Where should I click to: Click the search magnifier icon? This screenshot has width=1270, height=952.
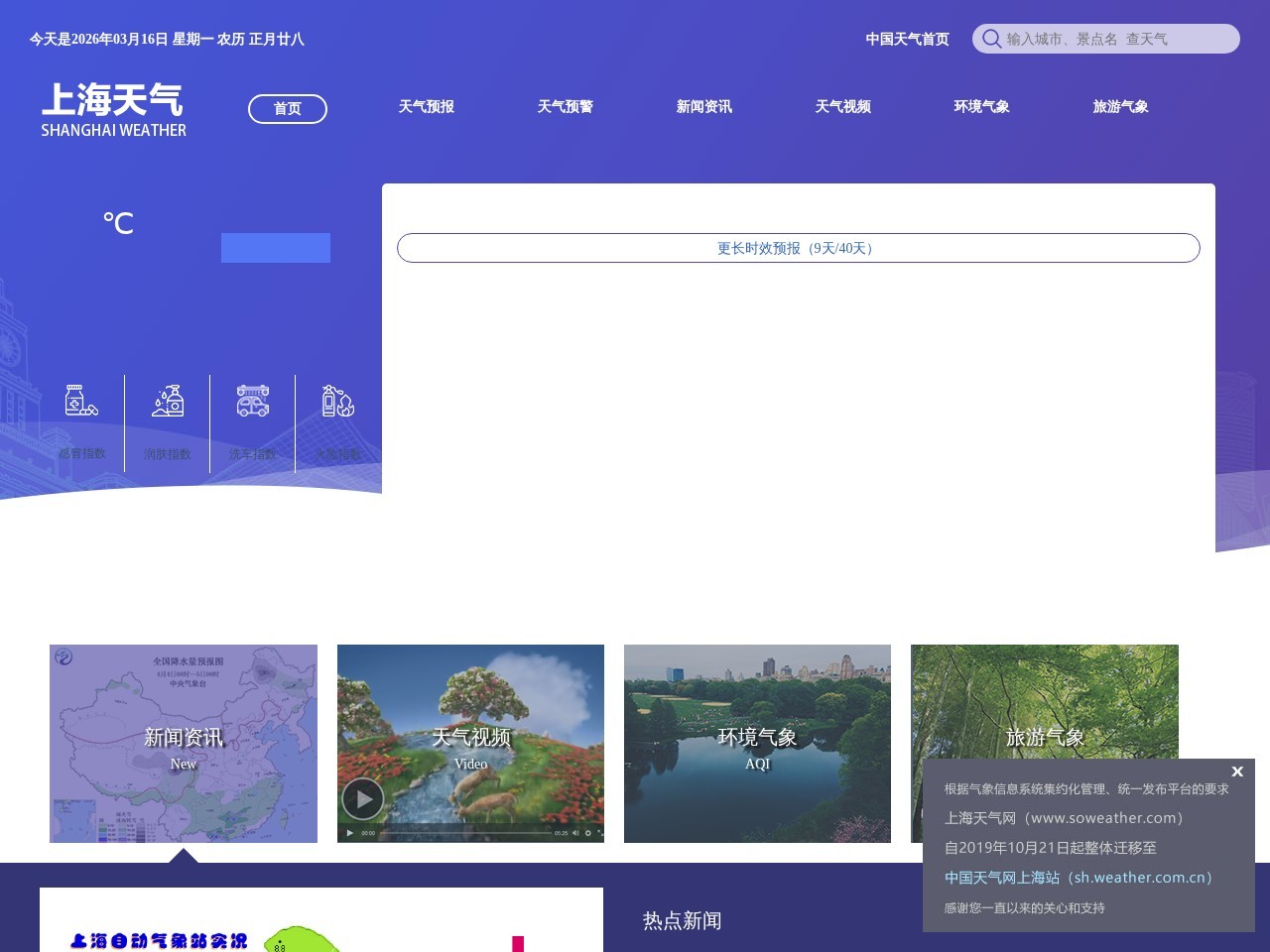991,39
